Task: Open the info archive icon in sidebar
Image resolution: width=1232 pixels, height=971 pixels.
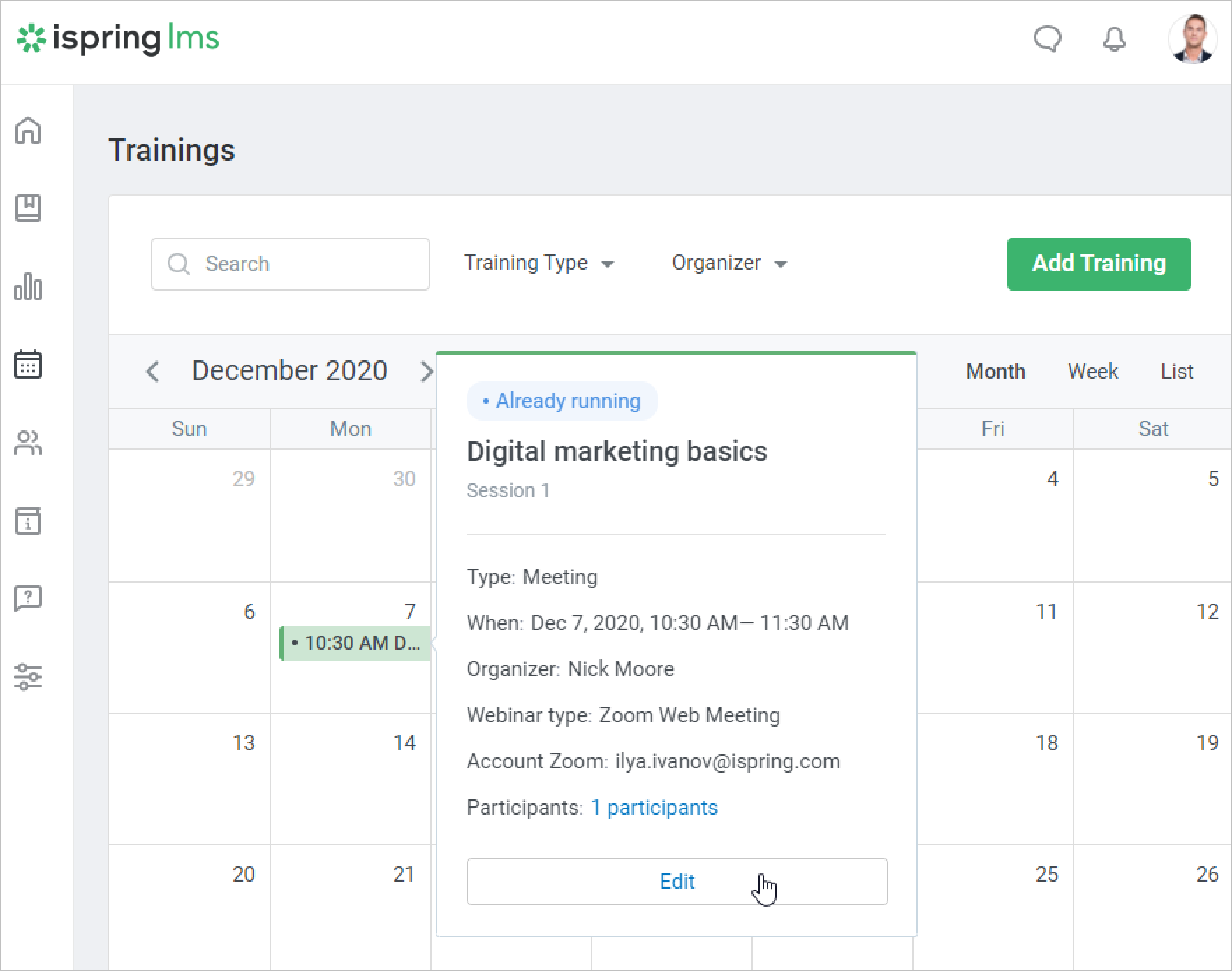Action: [x=28, y=521]
